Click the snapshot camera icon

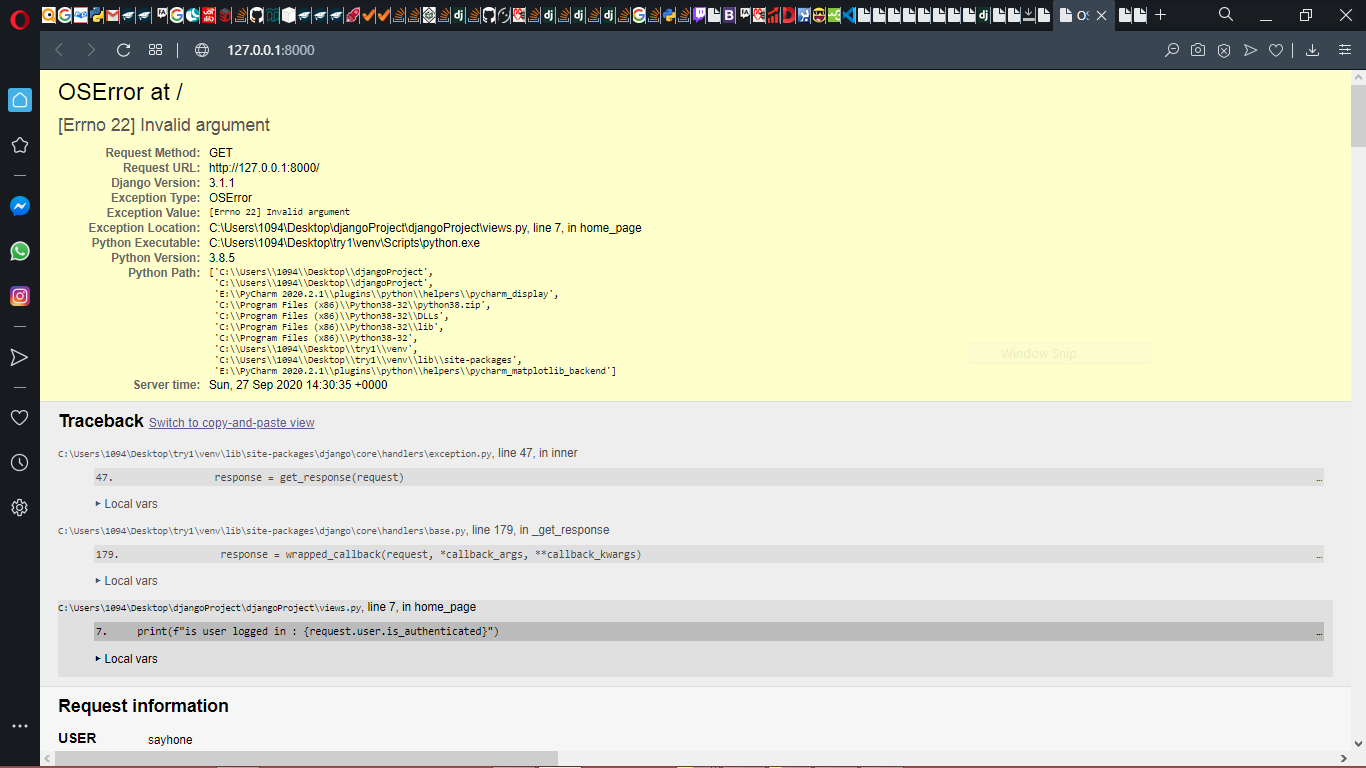(x=1197, y=50)
